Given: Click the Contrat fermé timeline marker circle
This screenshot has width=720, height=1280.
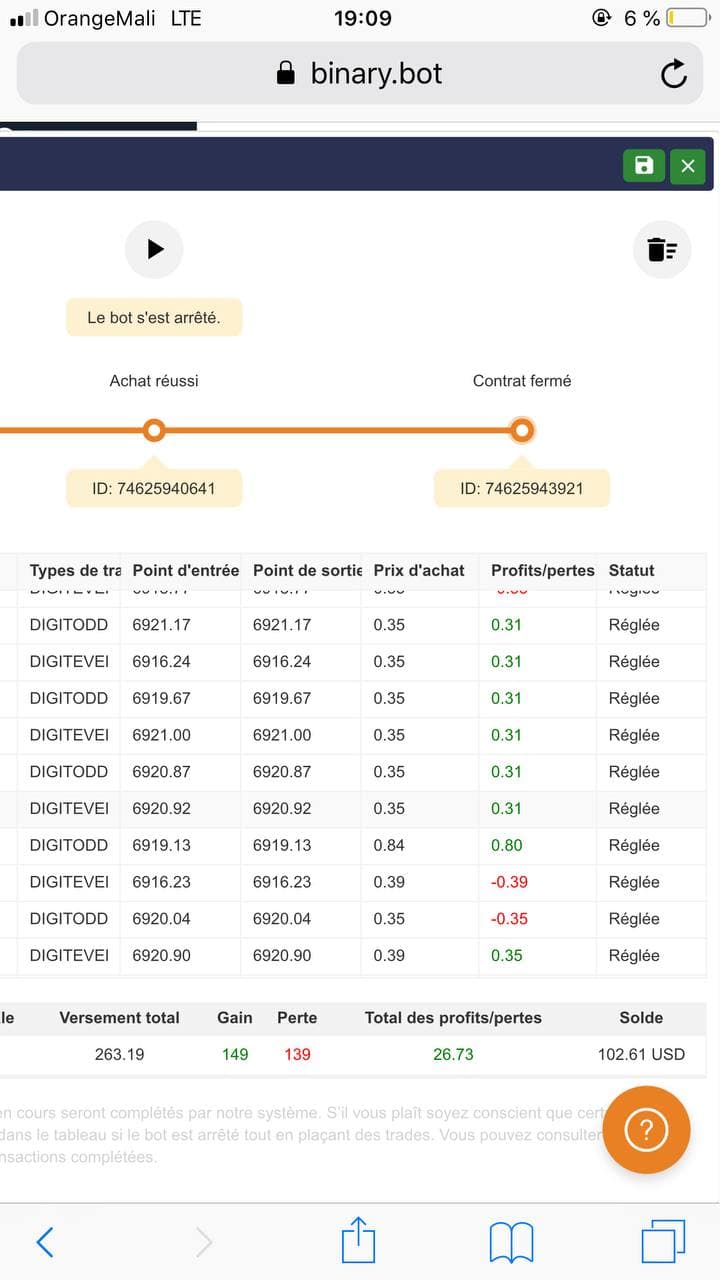Looking at the screenshot, I should click(x=521, y=430).
